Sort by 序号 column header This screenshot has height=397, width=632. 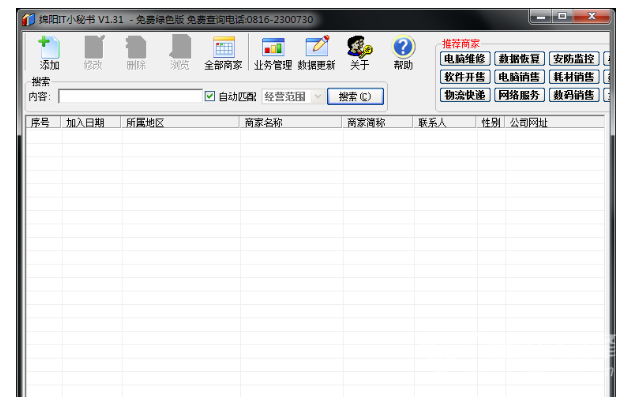(x=44, y=123)
